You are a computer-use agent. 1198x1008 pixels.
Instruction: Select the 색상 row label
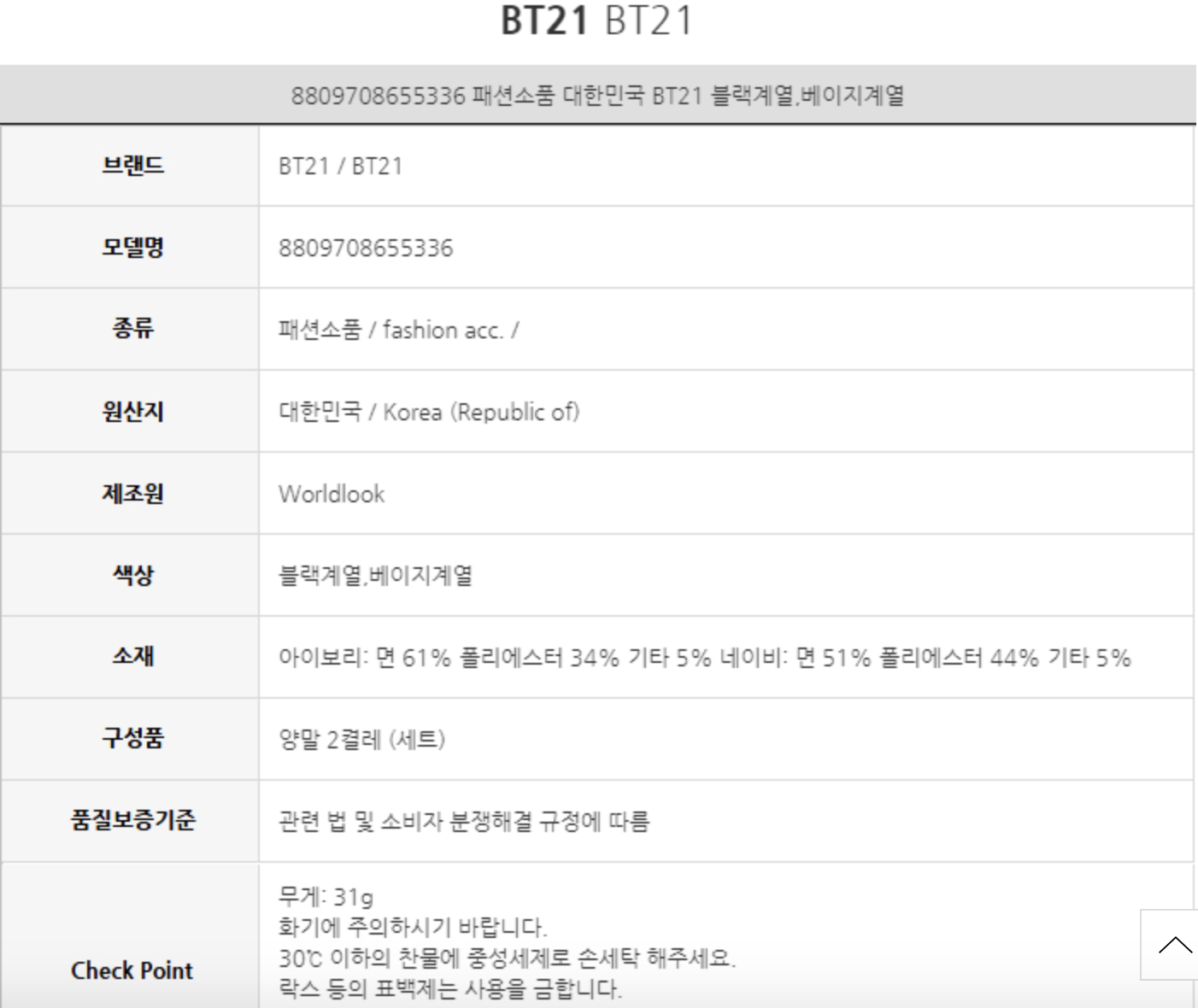point(132,575)
